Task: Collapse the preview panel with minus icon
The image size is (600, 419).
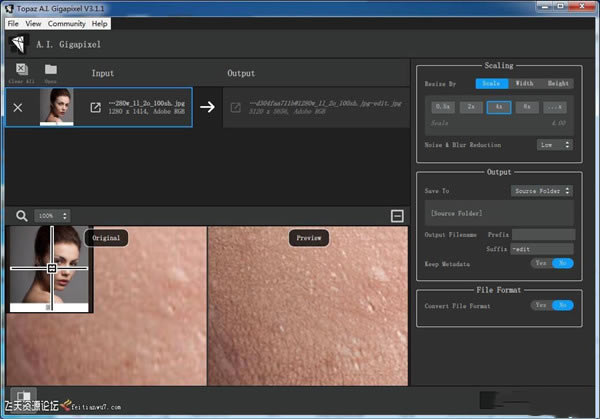Action: (397, 215)
